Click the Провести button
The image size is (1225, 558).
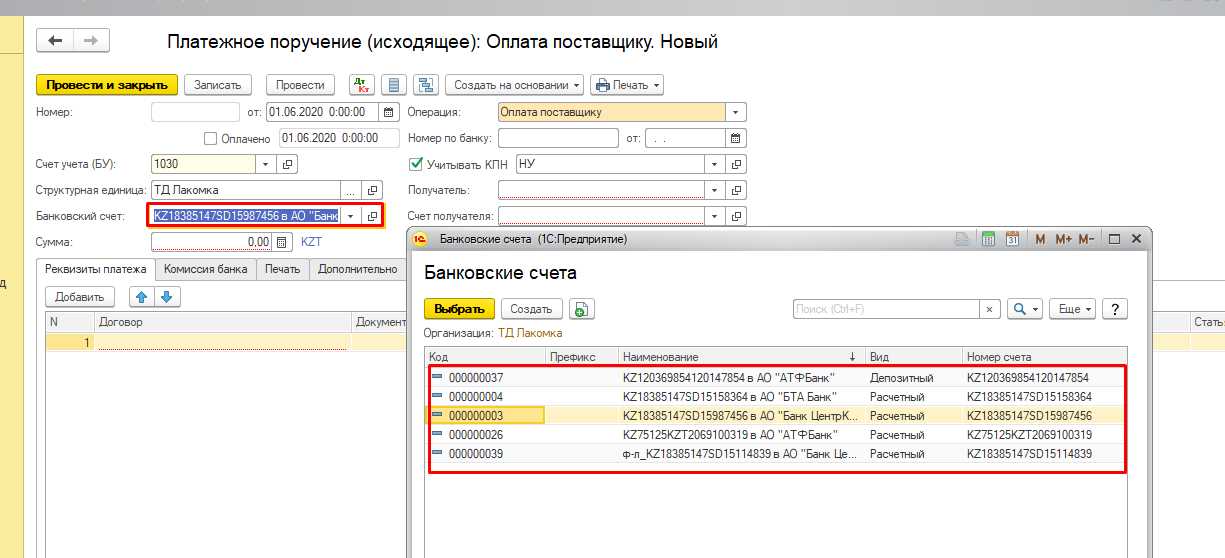point(301,85)
